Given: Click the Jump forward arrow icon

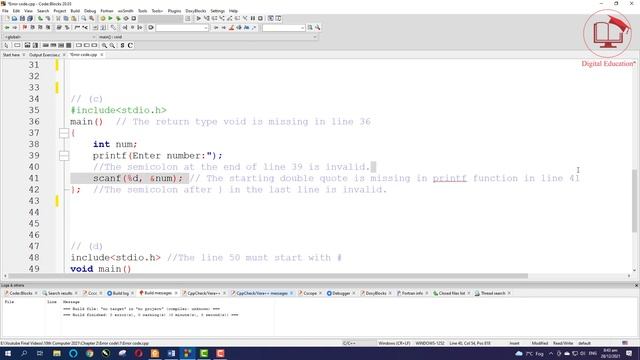Looking at the screenshot, I should pyautogui.click(x=15, y=27).
